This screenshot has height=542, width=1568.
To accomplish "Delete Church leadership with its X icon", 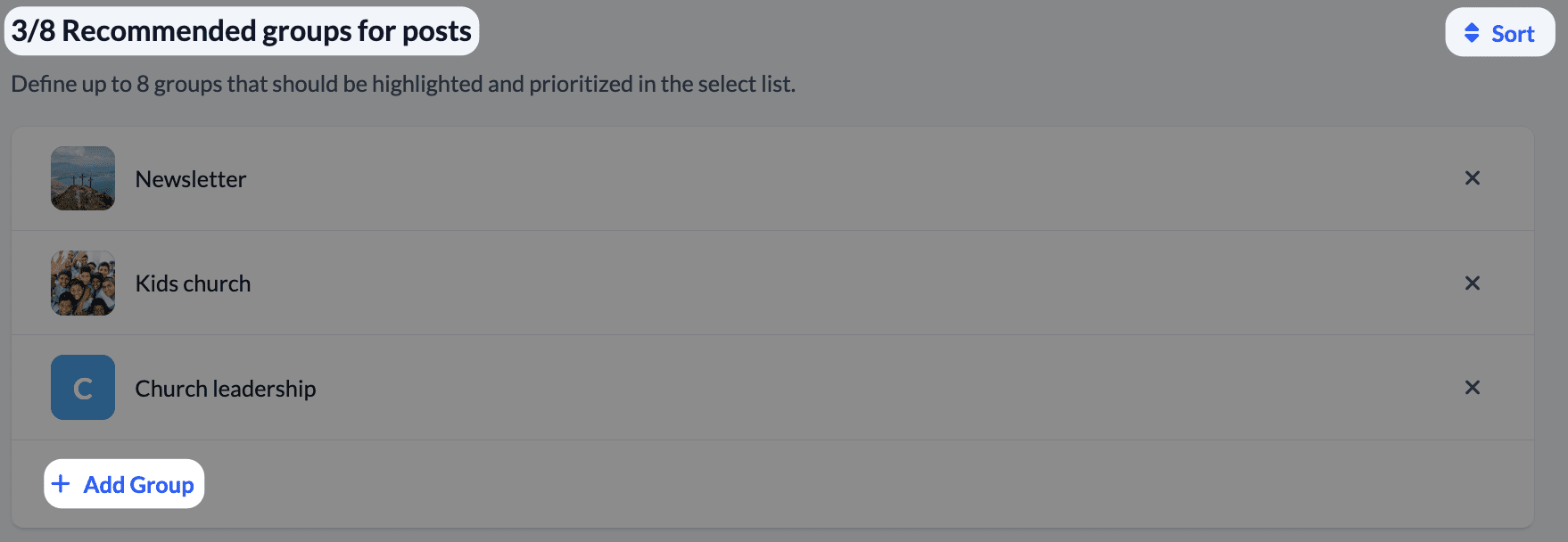I will pos(1472,388).
